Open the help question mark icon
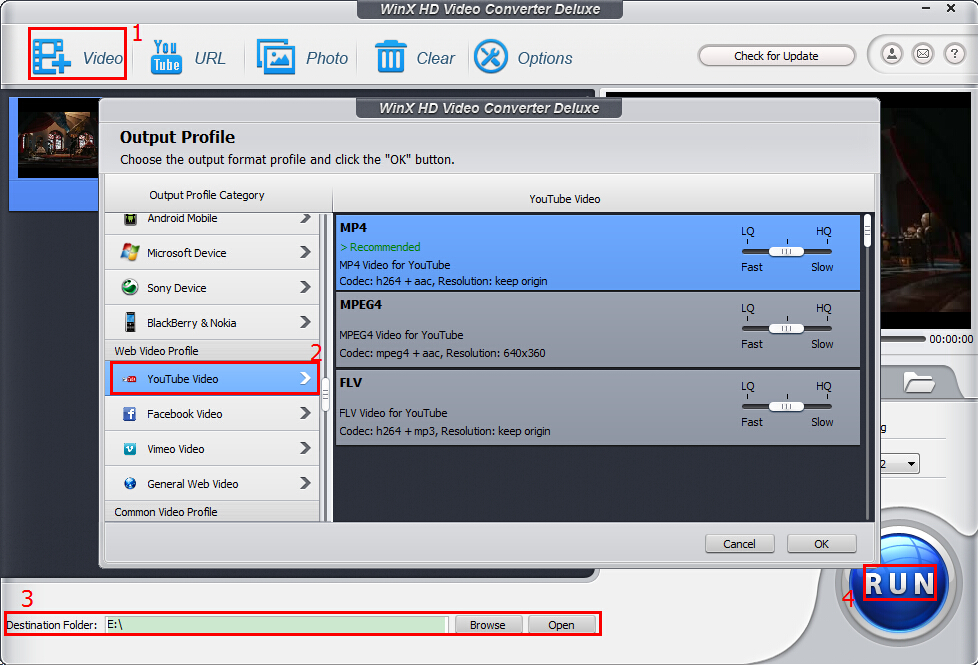 (954, 54)
